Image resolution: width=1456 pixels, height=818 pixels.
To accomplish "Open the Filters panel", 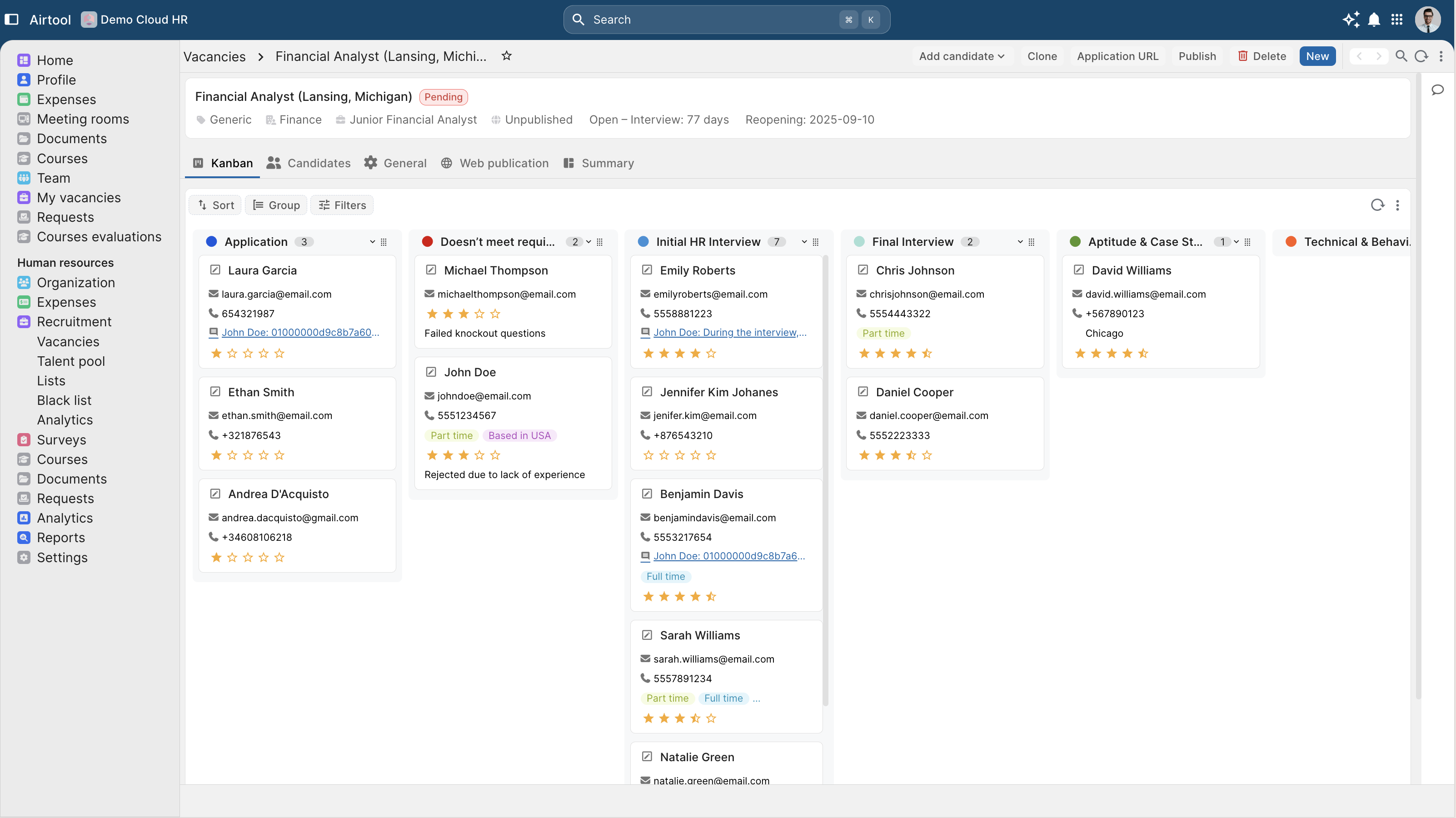I will (x=342, y=205).
